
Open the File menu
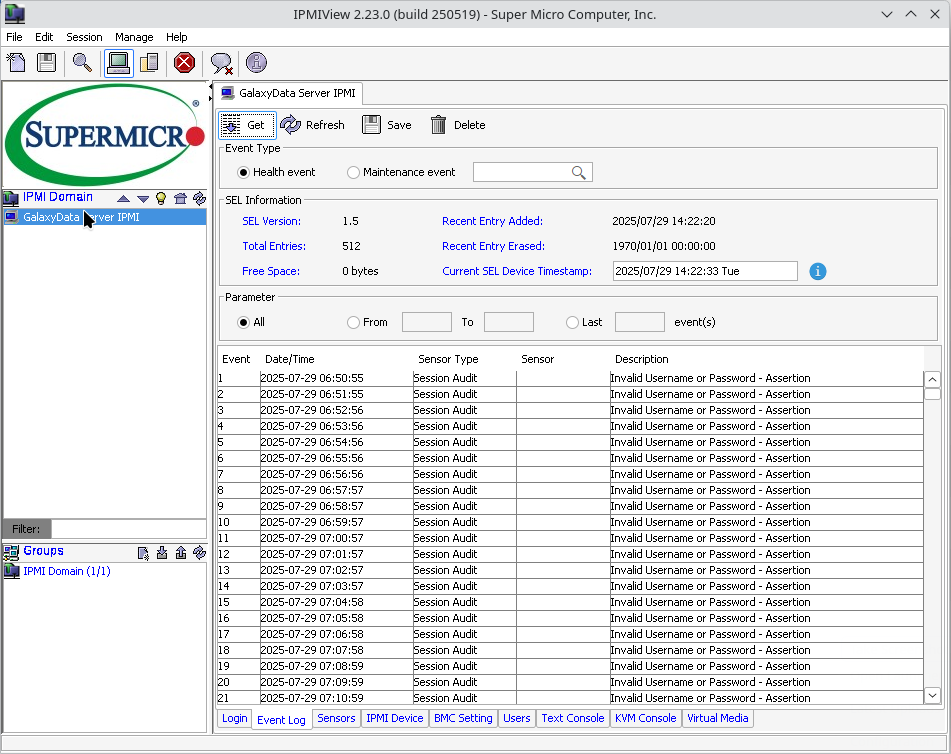click(14, 37)
